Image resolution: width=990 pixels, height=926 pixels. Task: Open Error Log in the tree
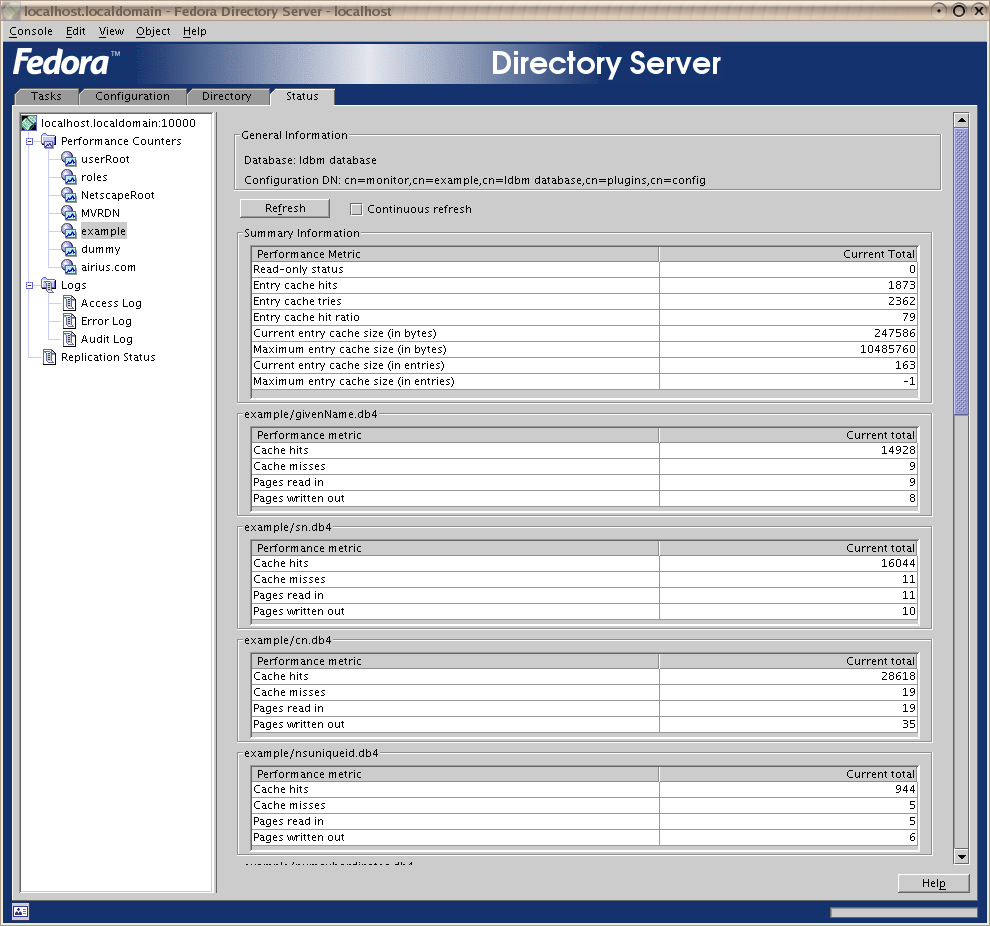click(106, 321)
